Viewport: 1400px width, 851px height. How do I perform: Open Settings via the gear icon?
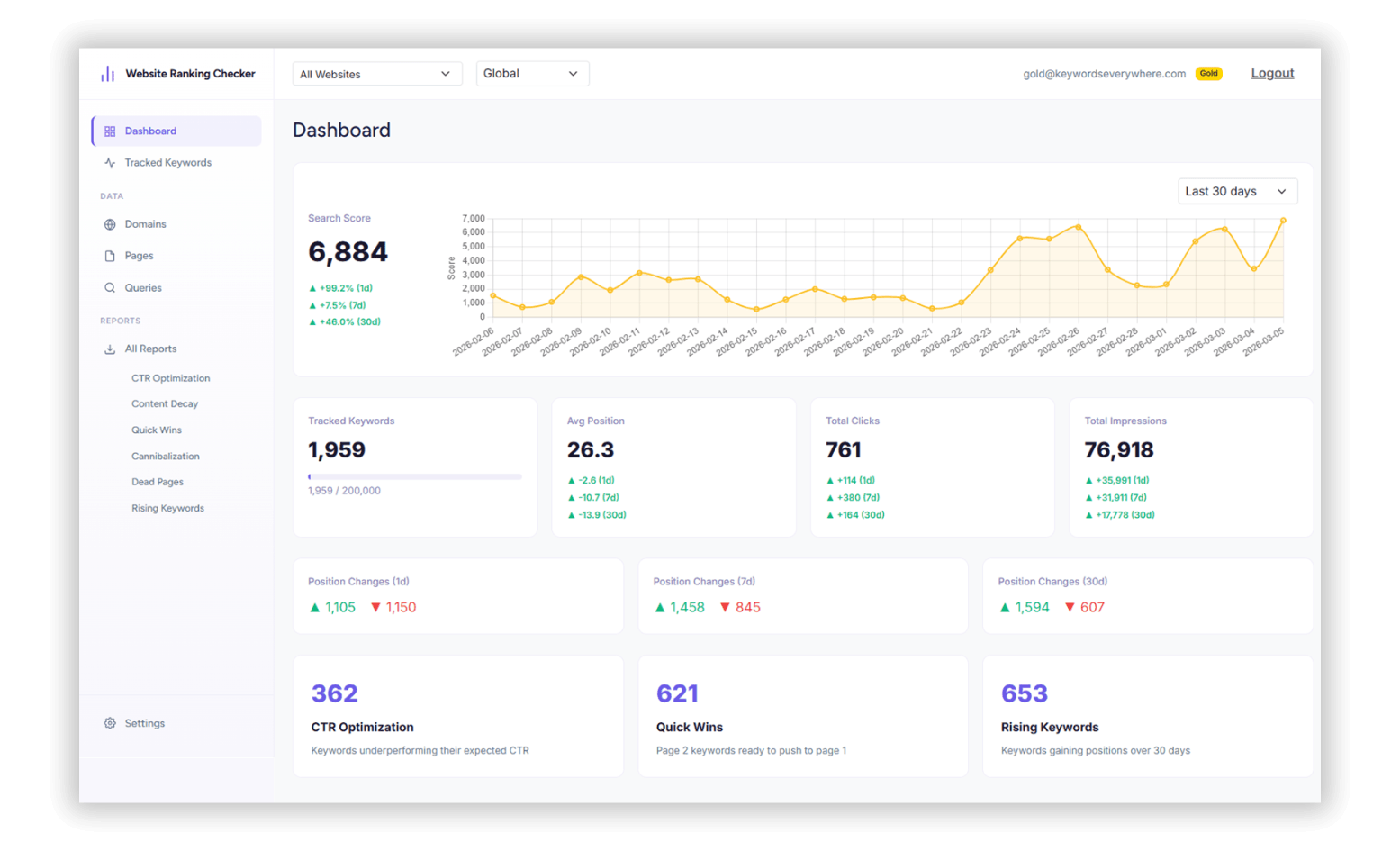click(110, 723)
